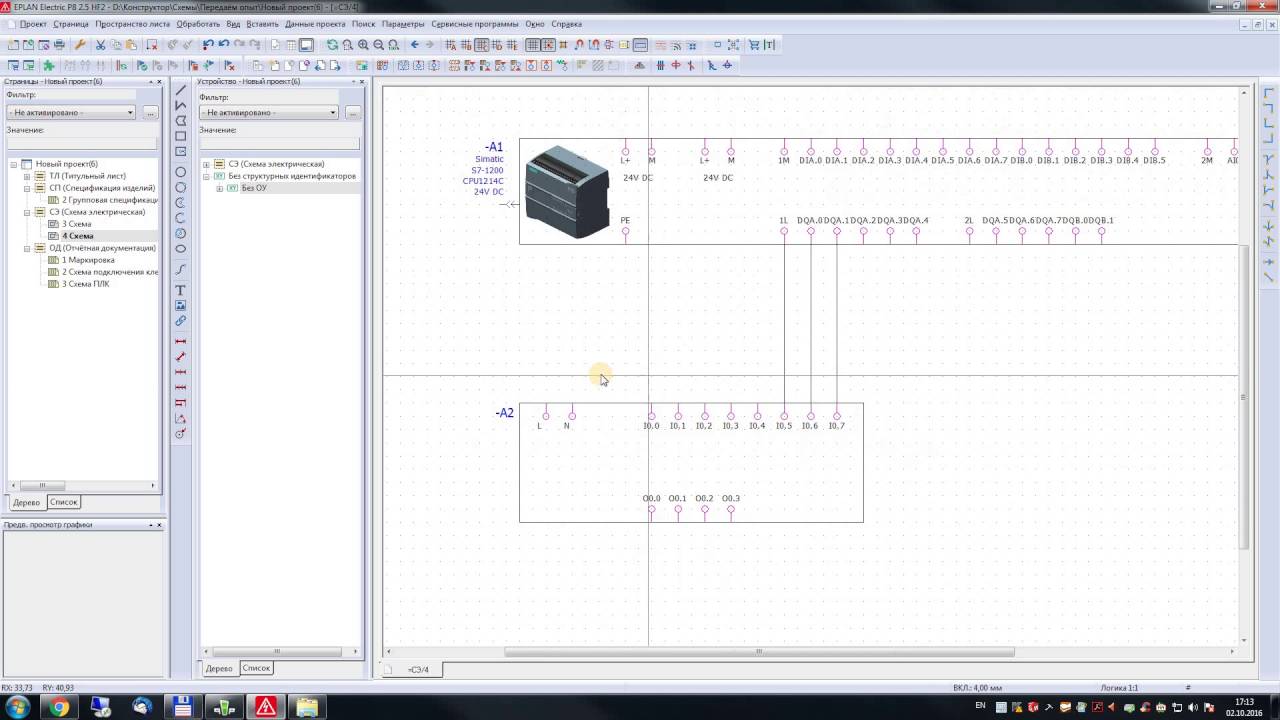Click the canvas horizontal scrollbar thumb
Viewport: 1280px width, 720px height.
tap(759, 652)
